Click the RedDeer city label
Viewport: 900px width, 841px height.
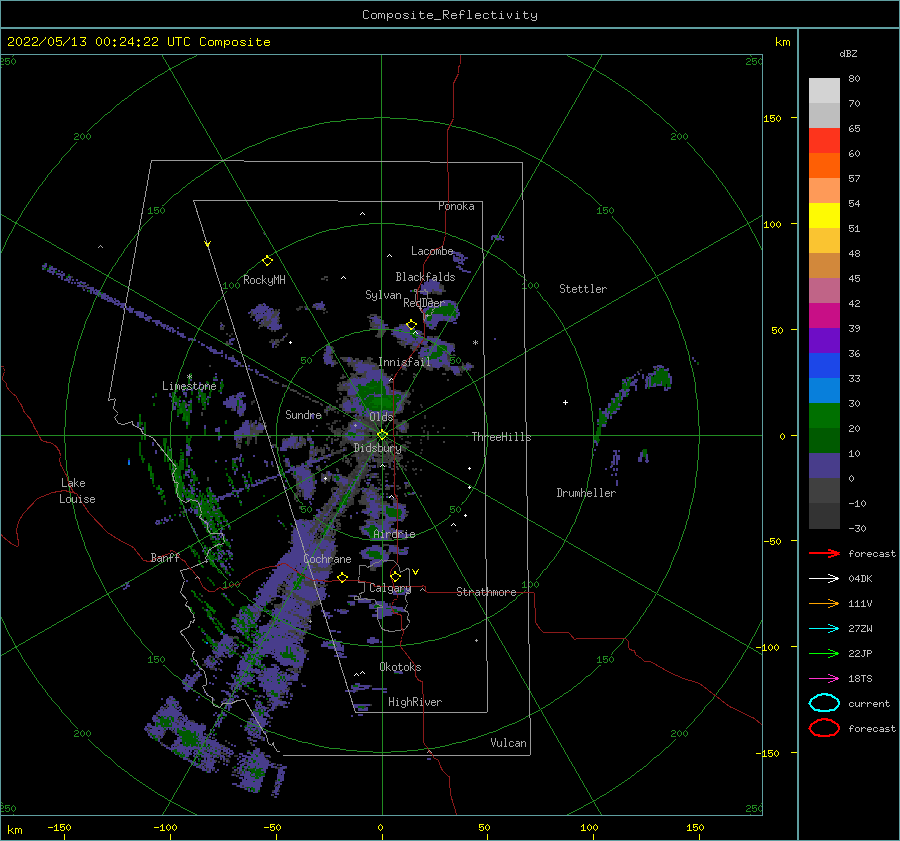[x=424, y=303]
